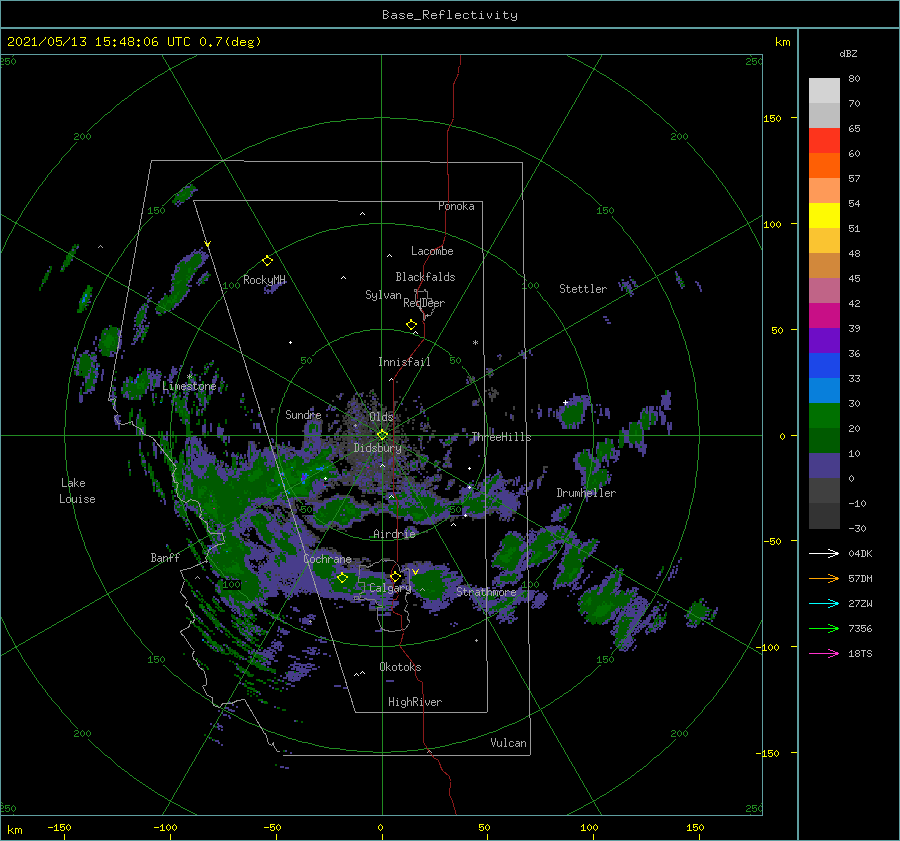Image resolution: width=900 pixels, height=841 pixels.
Task: Click the Vulcan city label
Action: (509, 743)
